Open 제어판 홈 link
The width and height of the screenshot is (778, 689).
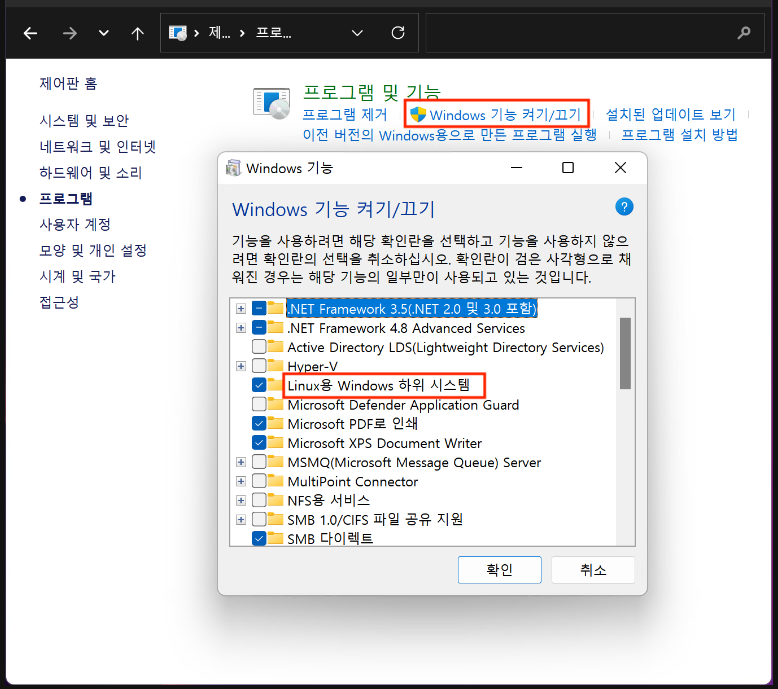pyautogui.click(x=68, y=83)
